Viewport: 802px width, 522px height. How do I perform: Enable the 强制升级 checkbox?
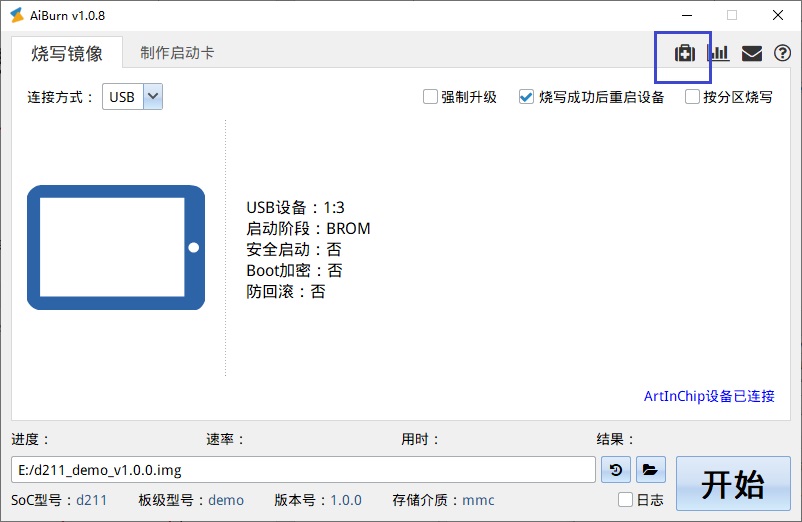[430, 97]
